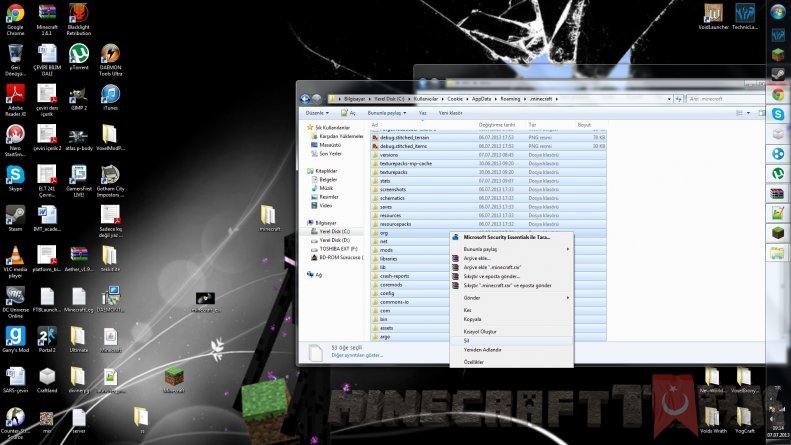Open the address bar history dropdown arrow
The width and height of the screenshot is (791, 445).
pyautogui.click(x=669, y=99)
